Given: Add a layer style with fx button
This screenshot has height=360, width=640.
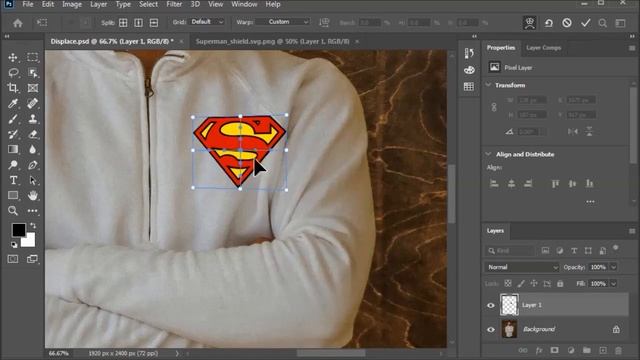Looking at the screenshot, I should [539, 350].
